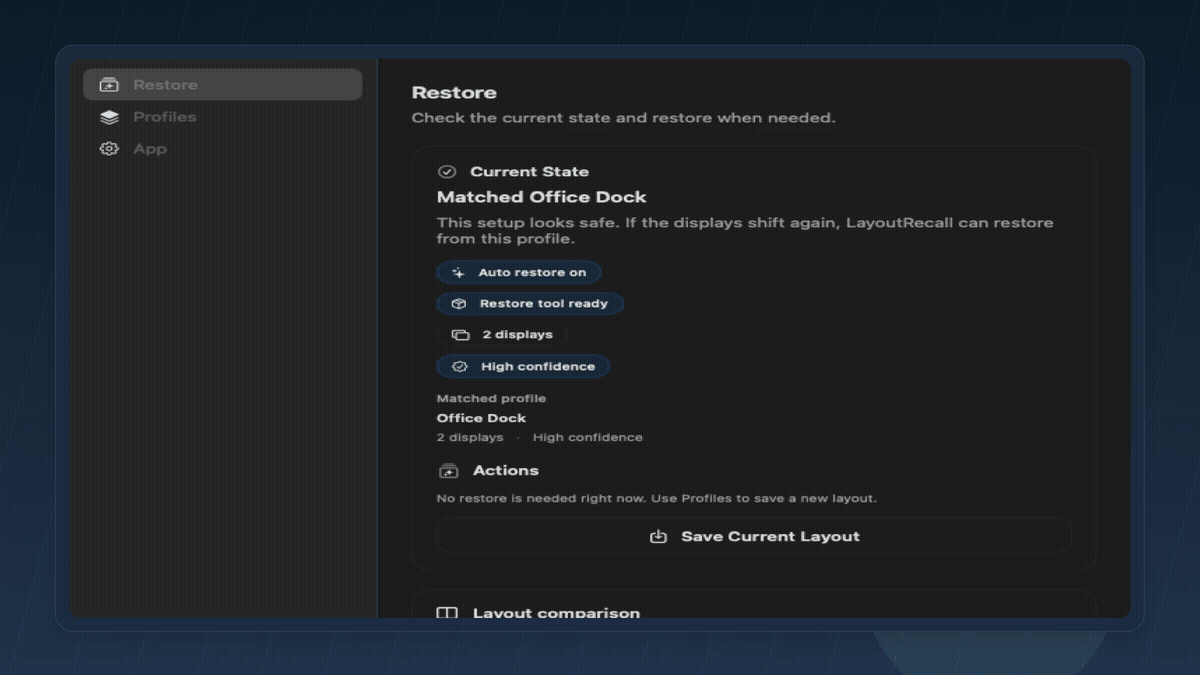Click the 2 displays monitor icon
The height and width of the screenshot is (675, 1200).
[x=460, y=335]
